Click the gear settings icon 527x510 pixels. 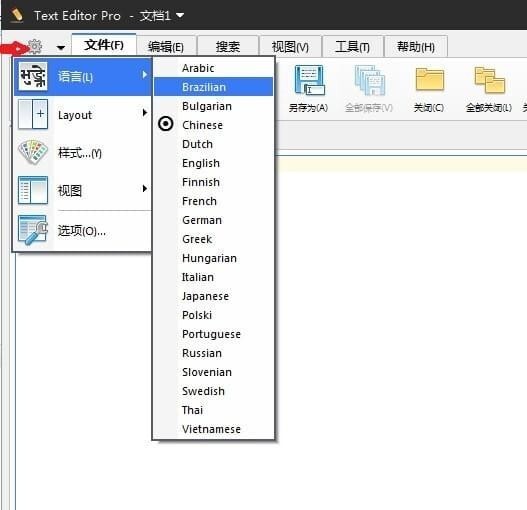click(x=35, y=46)
